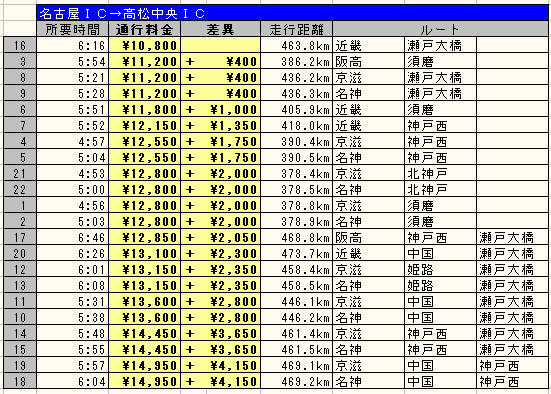Select the toll cell ¥10,800
The image size is (551, 394).
145,45
